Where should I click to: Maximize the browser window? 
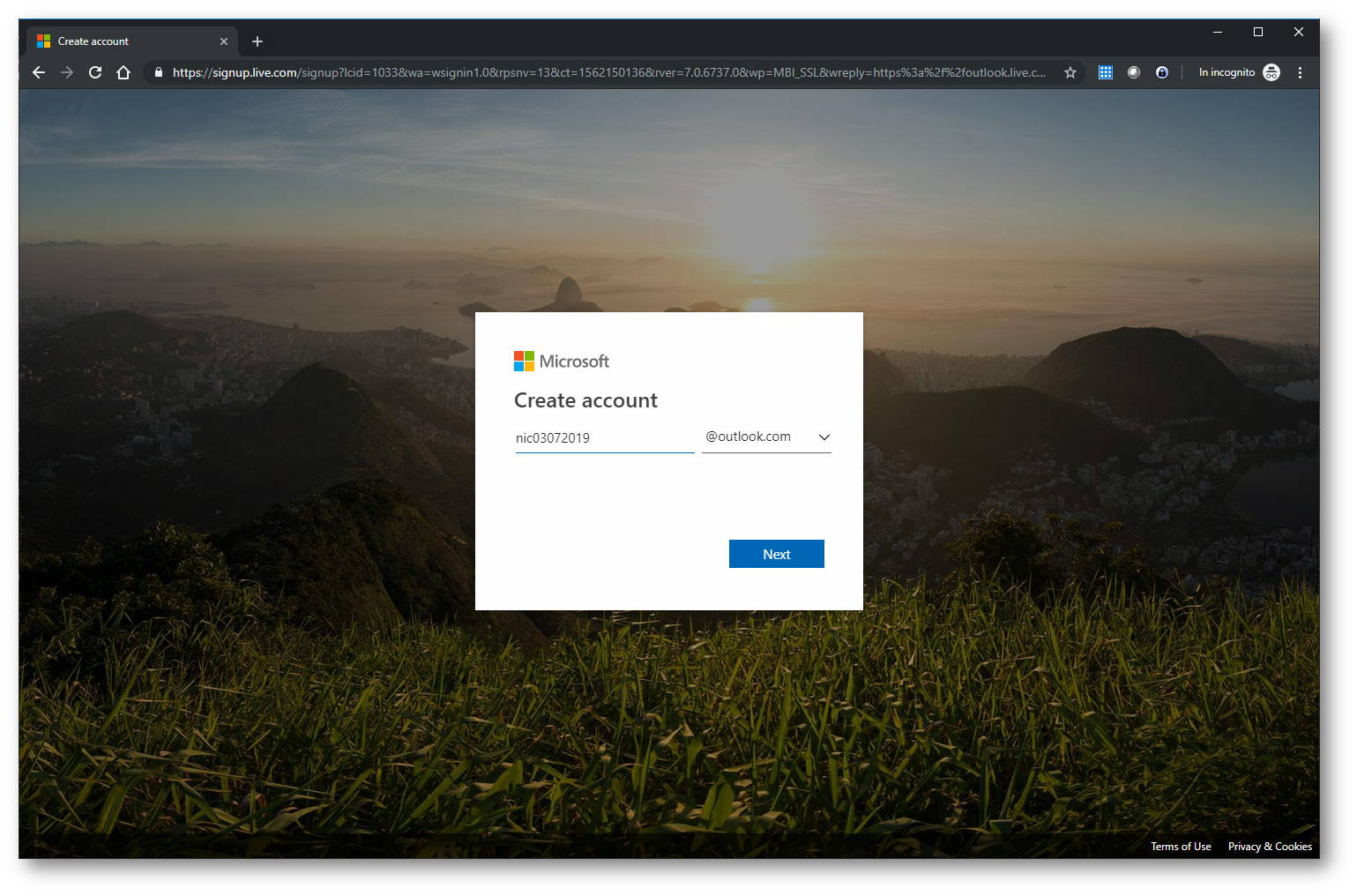[x=1258, y=32]
